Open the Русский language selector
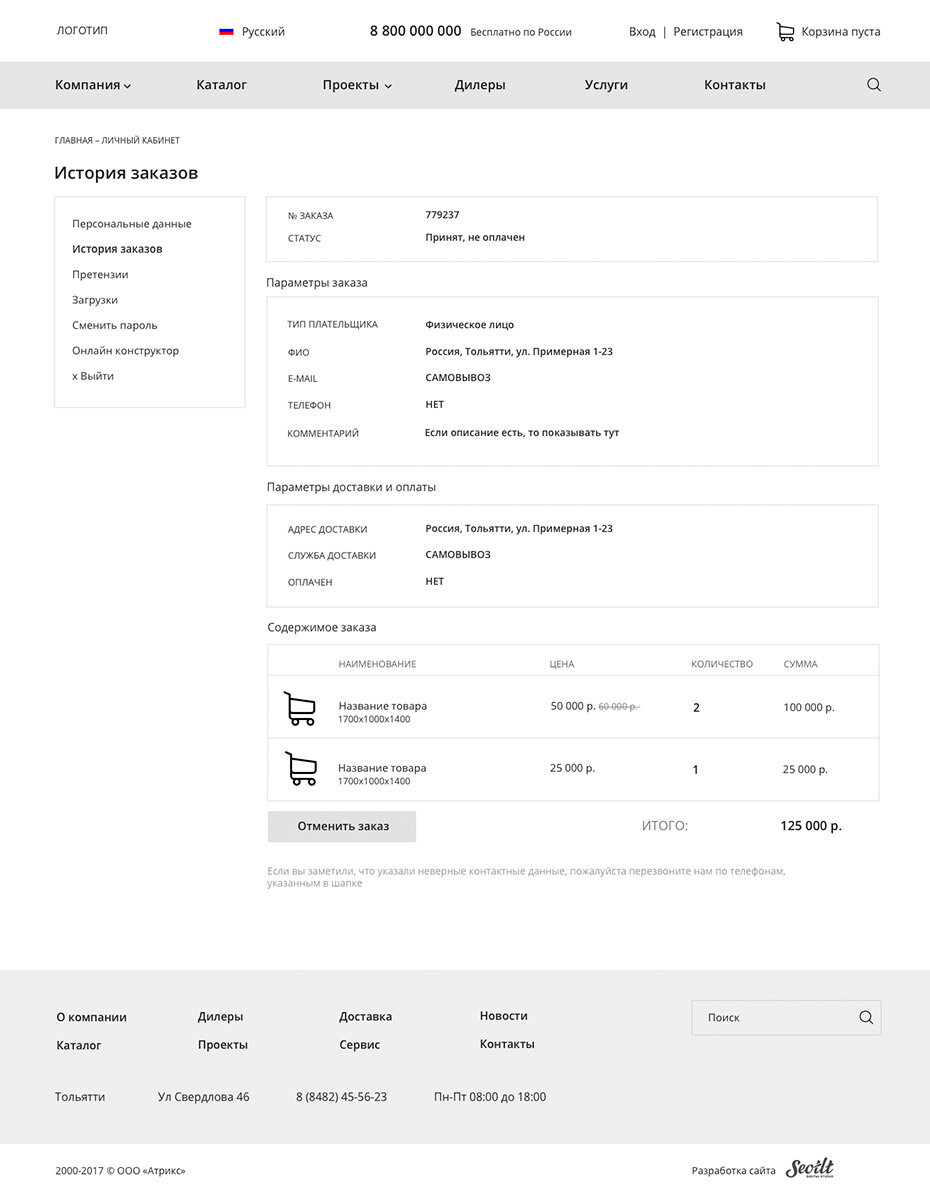 (x=263, y=32)
